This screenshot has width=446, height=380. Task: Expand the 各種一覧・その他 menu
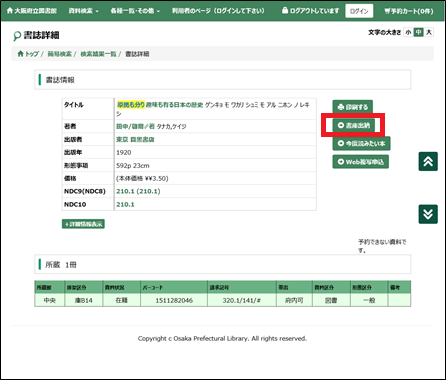click(135, 11)
